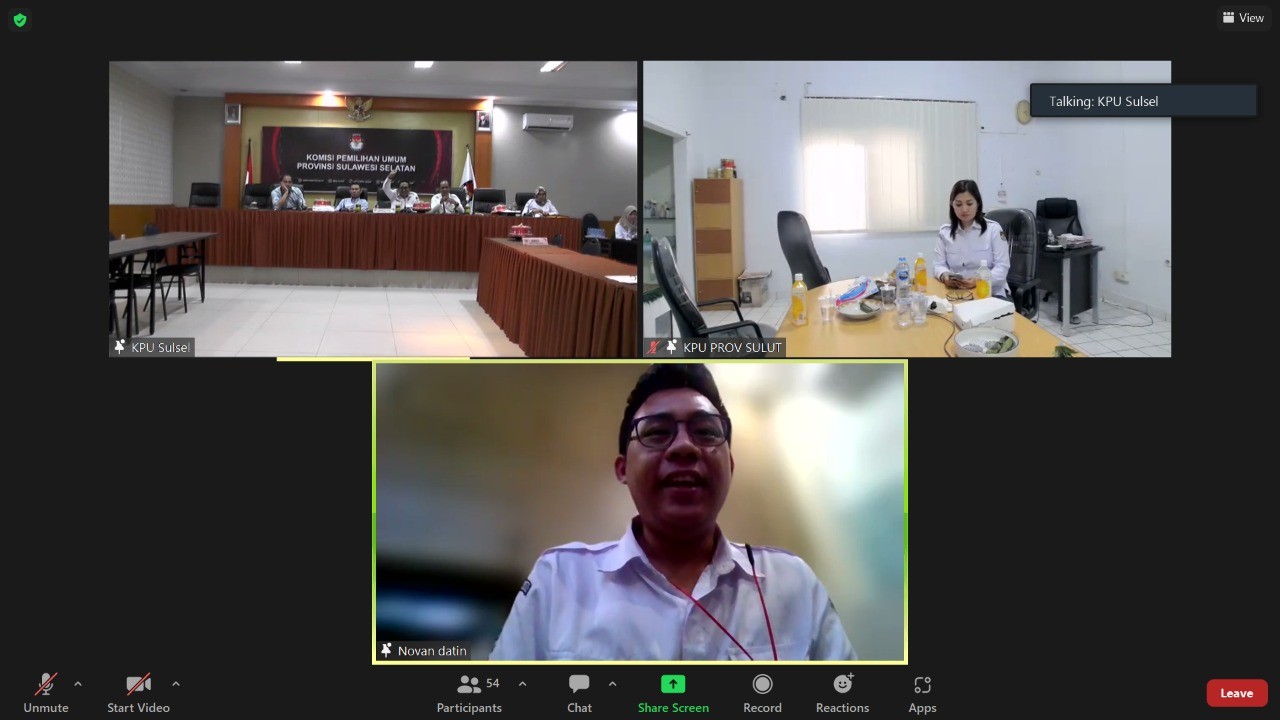Select the KPU Sulsel video tile
This screenshot has width=1280, height=720.
point(372,208)
